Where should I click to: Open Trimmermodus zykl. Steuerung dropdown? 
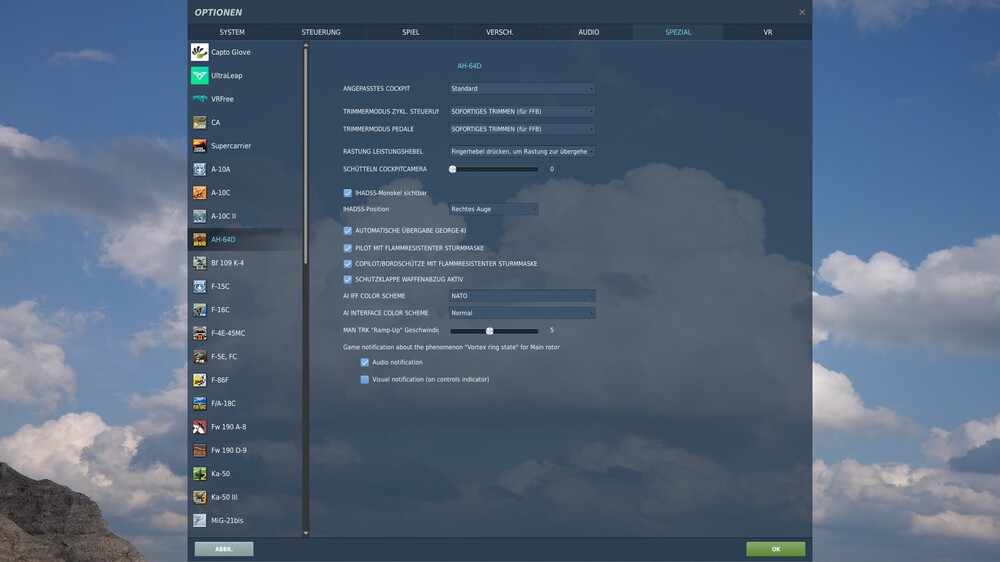coord(522,112)
